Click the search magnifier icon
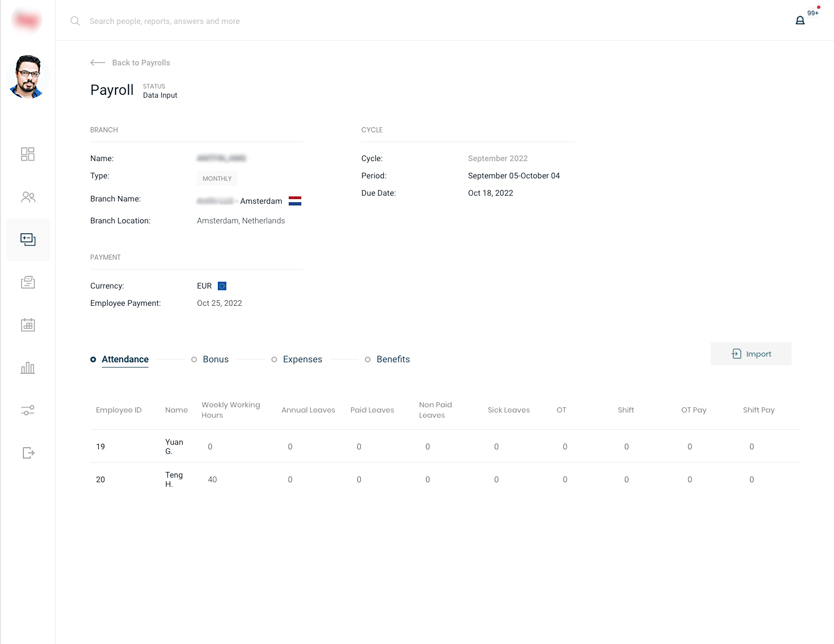Viewport: 834px width, 644px height. [x=75, y=21]
